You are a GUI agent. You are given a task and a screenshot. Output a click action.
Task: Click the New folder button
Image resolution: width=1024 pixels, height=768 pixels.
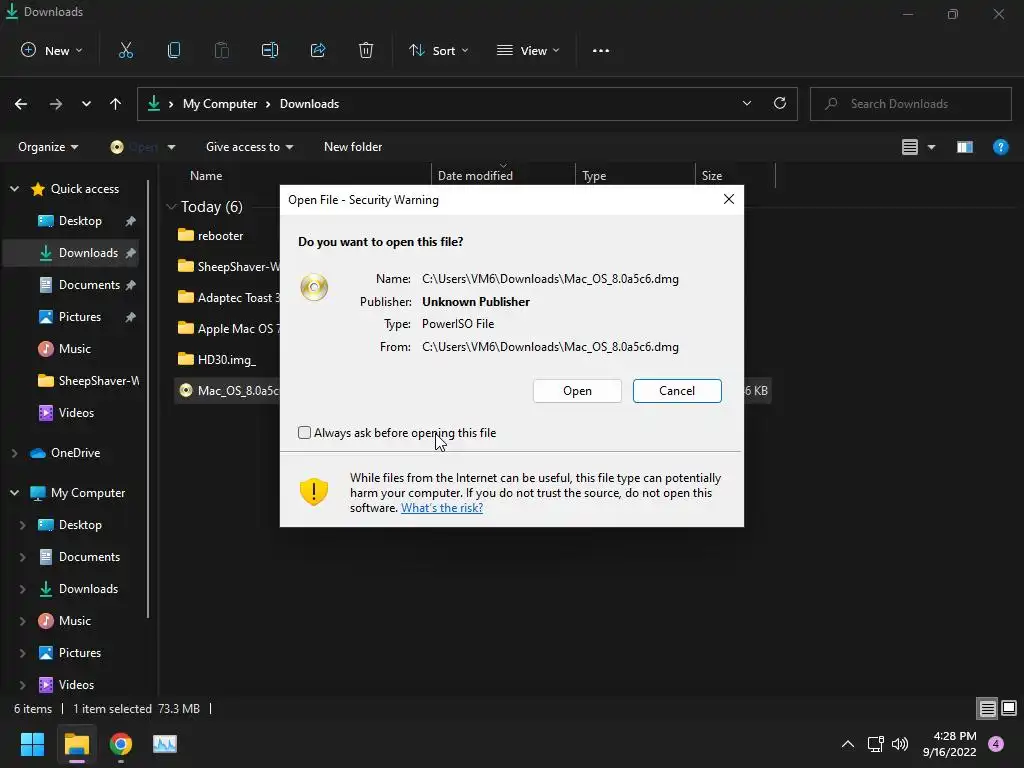click(353, 147)
